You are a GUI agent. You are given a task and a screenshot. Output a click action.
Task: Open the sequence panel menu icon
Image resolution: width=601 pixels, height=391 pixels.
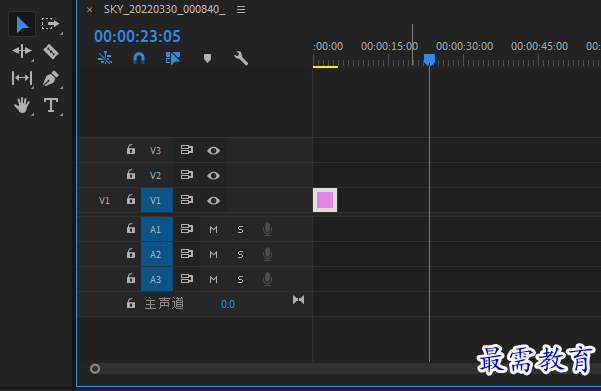241,10
